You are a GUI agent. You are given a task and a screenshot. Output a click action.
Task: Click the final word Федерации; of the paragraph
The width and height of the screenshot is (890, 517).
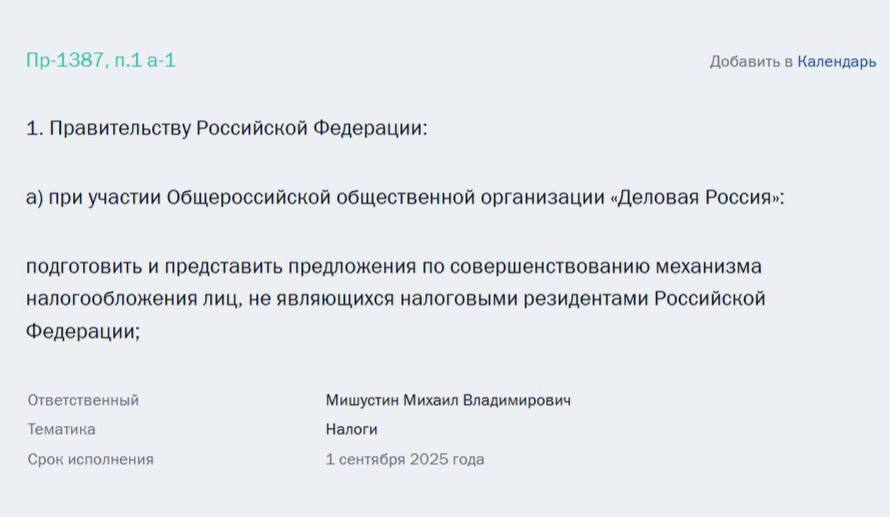(x=83, y=331)
